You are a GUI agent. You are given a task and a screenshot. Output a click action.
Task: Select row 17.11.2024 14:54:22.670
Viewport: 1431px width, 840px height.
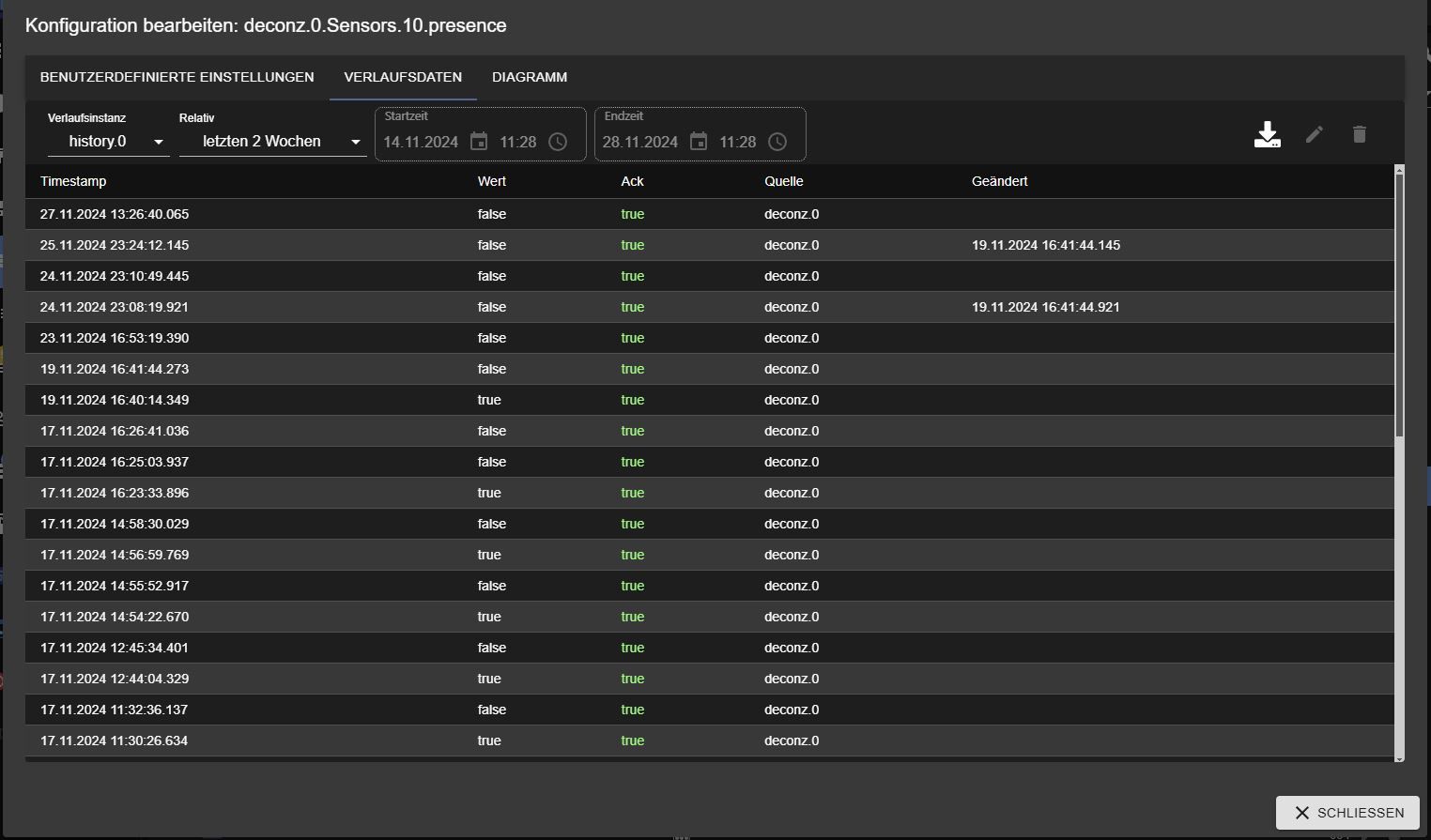pyautogui.click(x=709, y=617)
